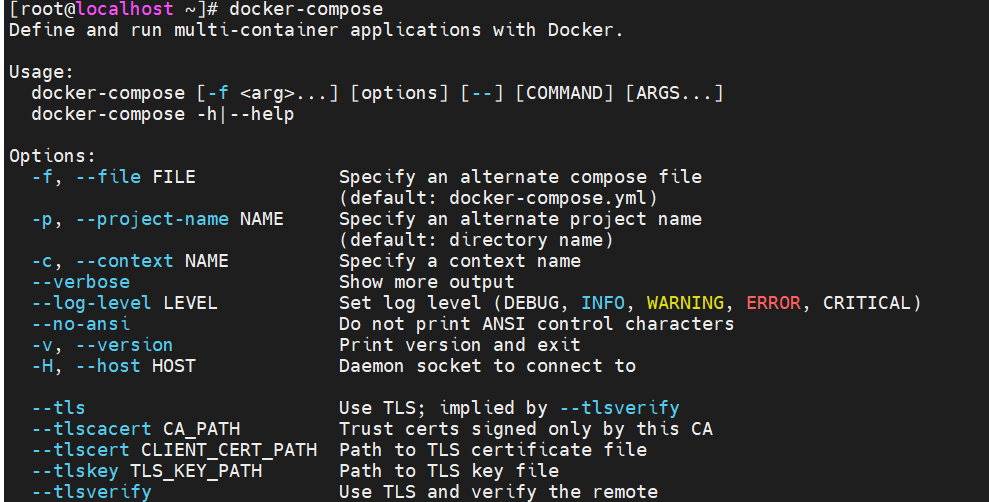Click the 'CA_PATH' argument name
The width and height of the screenshot is (989, 502).
(202, 429)
